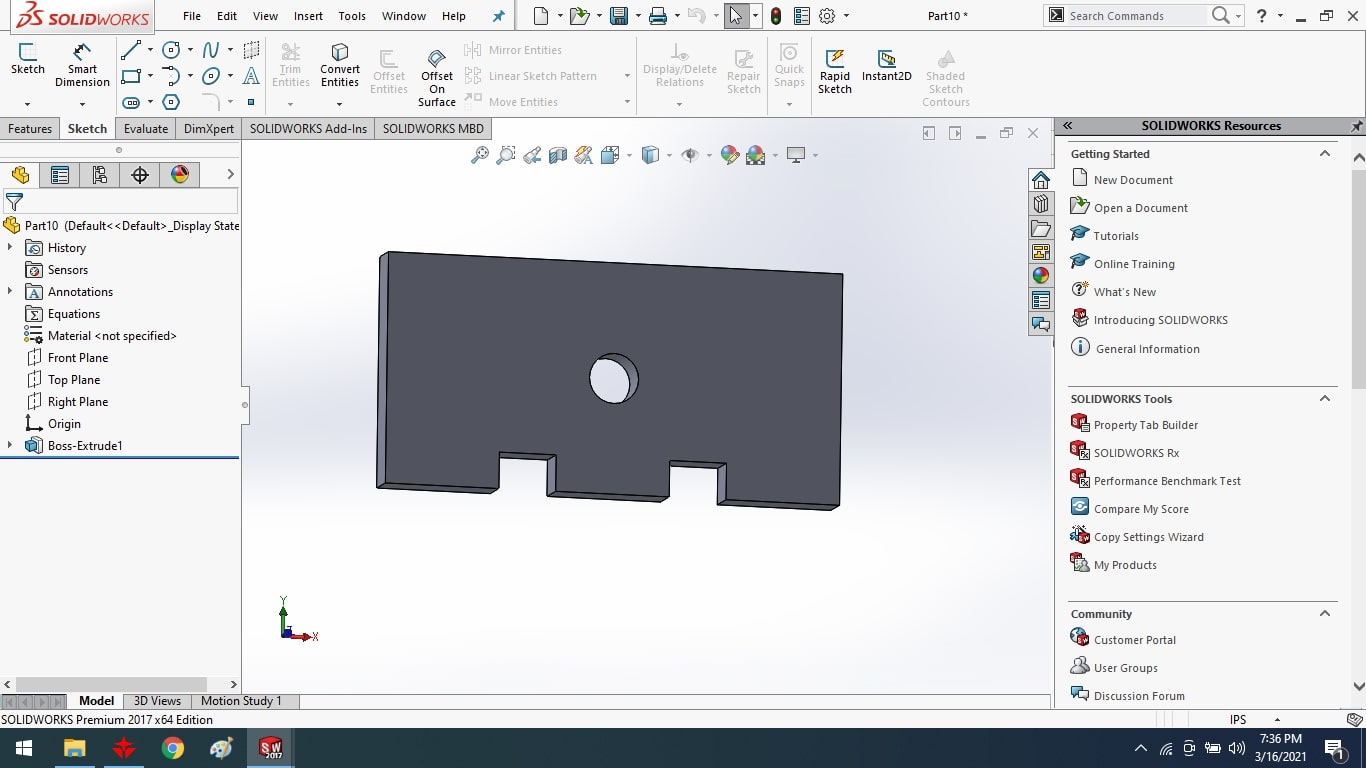
Task: Select the Corner Rectangle tool
Action: (130, 76)
